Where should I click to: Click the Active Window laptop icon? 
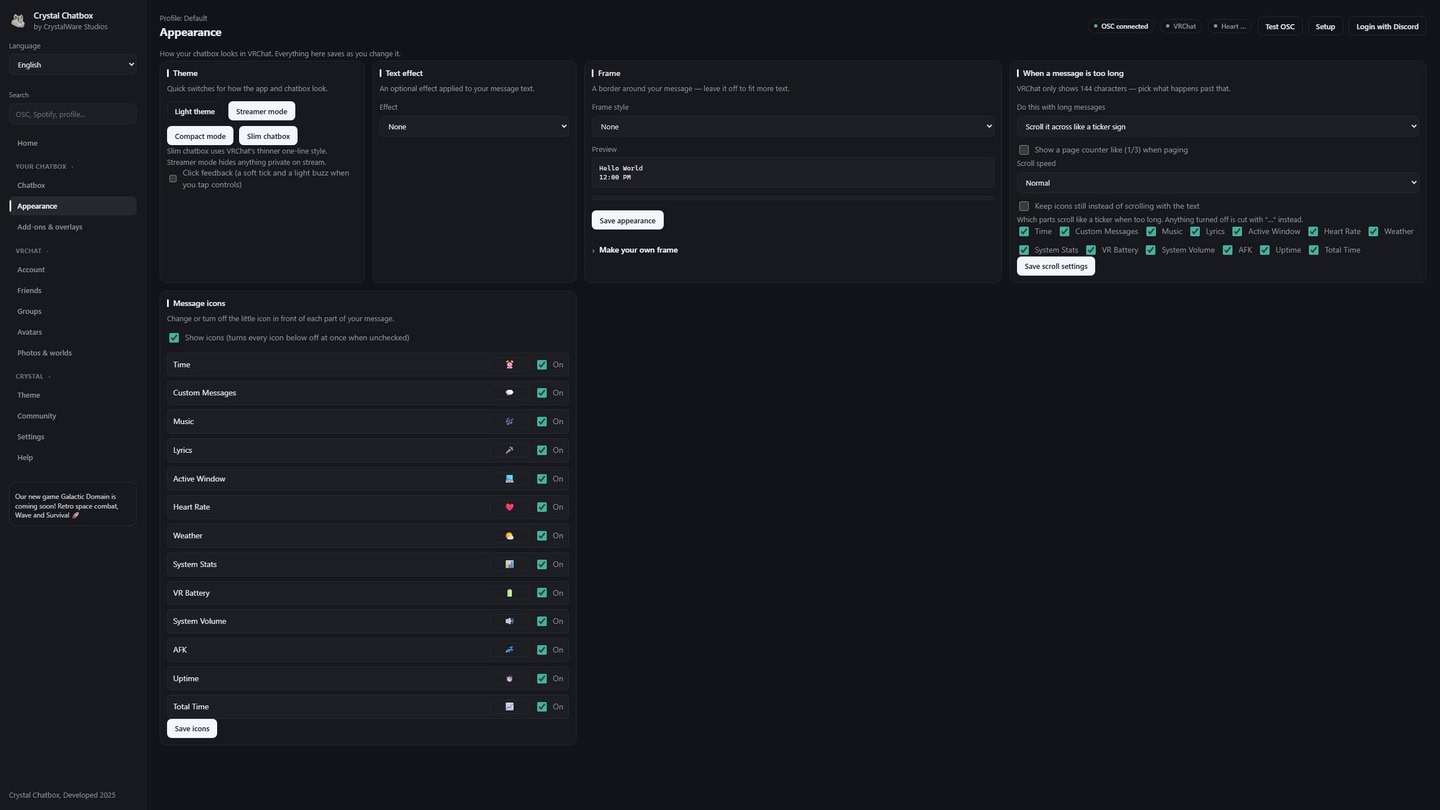509,479
